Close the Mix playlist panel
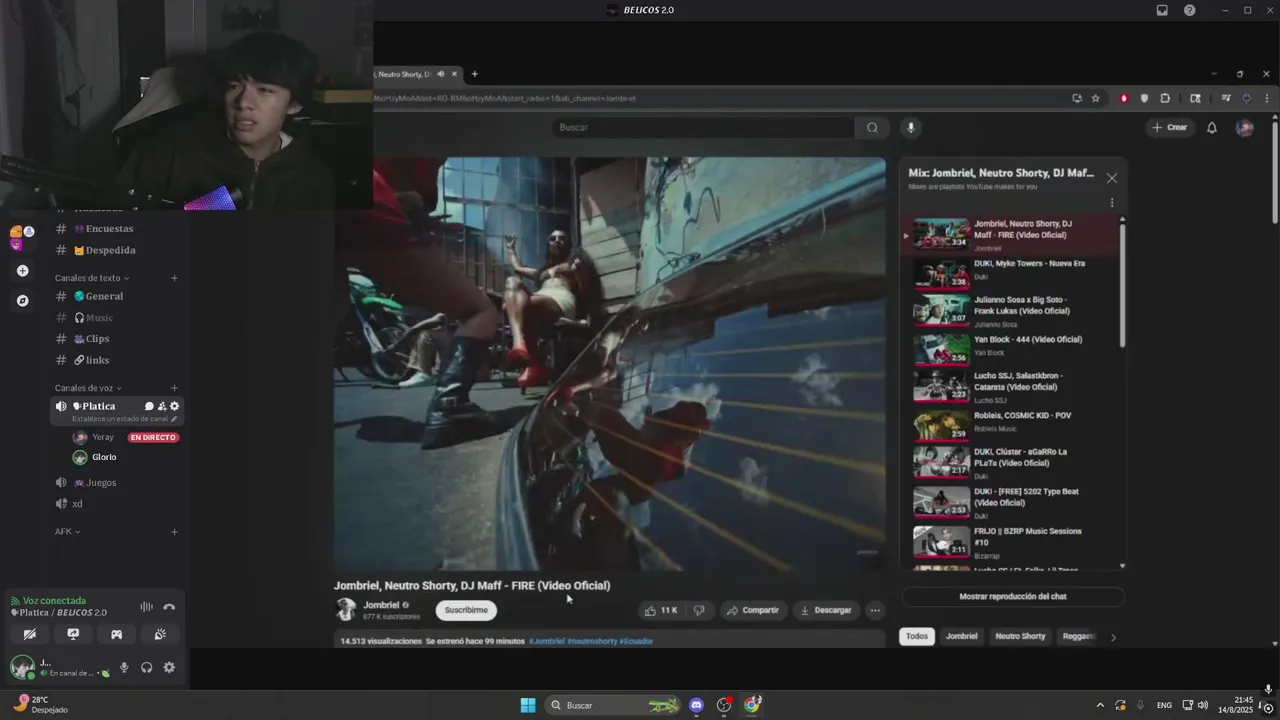The image size is (1280, 720). click(1111, 178)
